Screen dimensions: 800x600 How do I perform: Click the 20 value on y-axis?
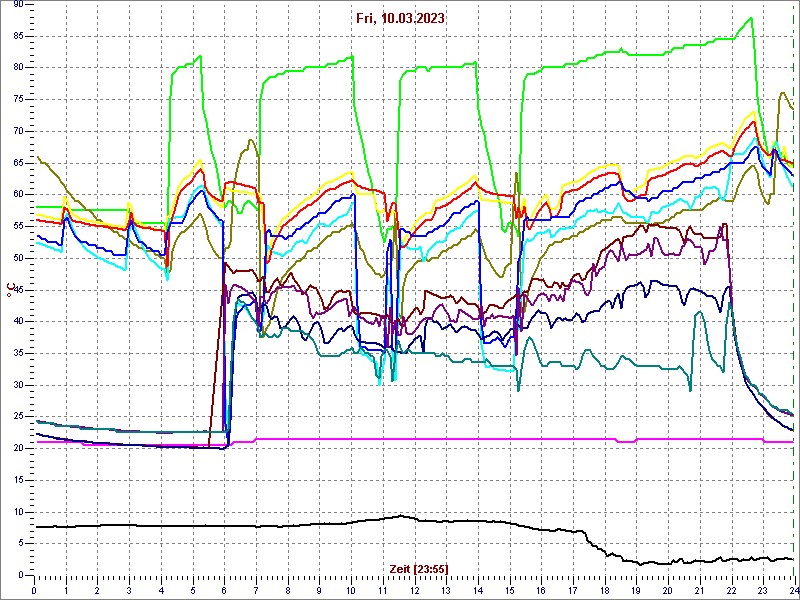coord(17,448)
